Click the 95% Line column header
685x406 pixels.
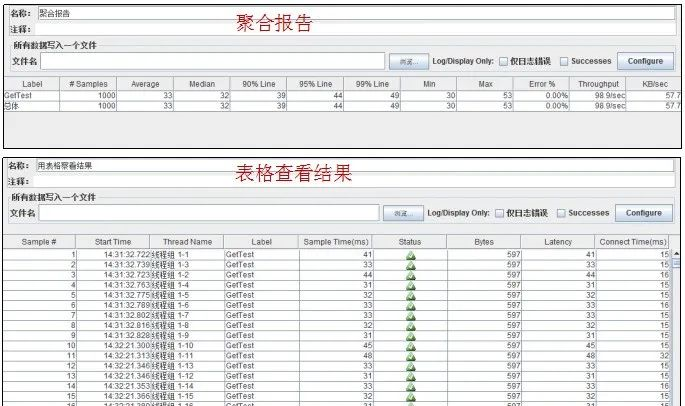(315, 84)
